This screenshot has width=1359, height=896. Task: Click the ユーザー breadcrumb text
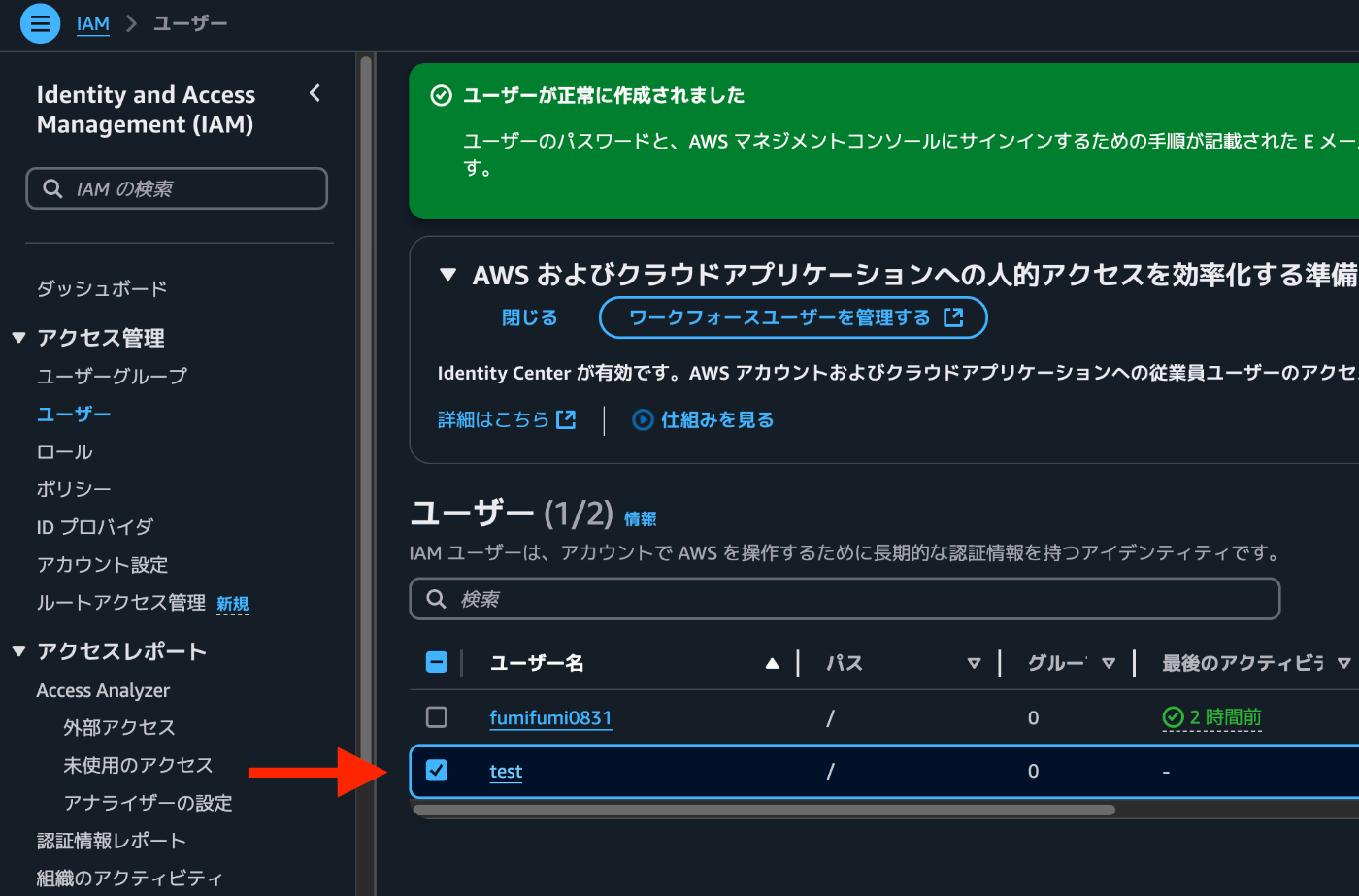tap(190, 23)
